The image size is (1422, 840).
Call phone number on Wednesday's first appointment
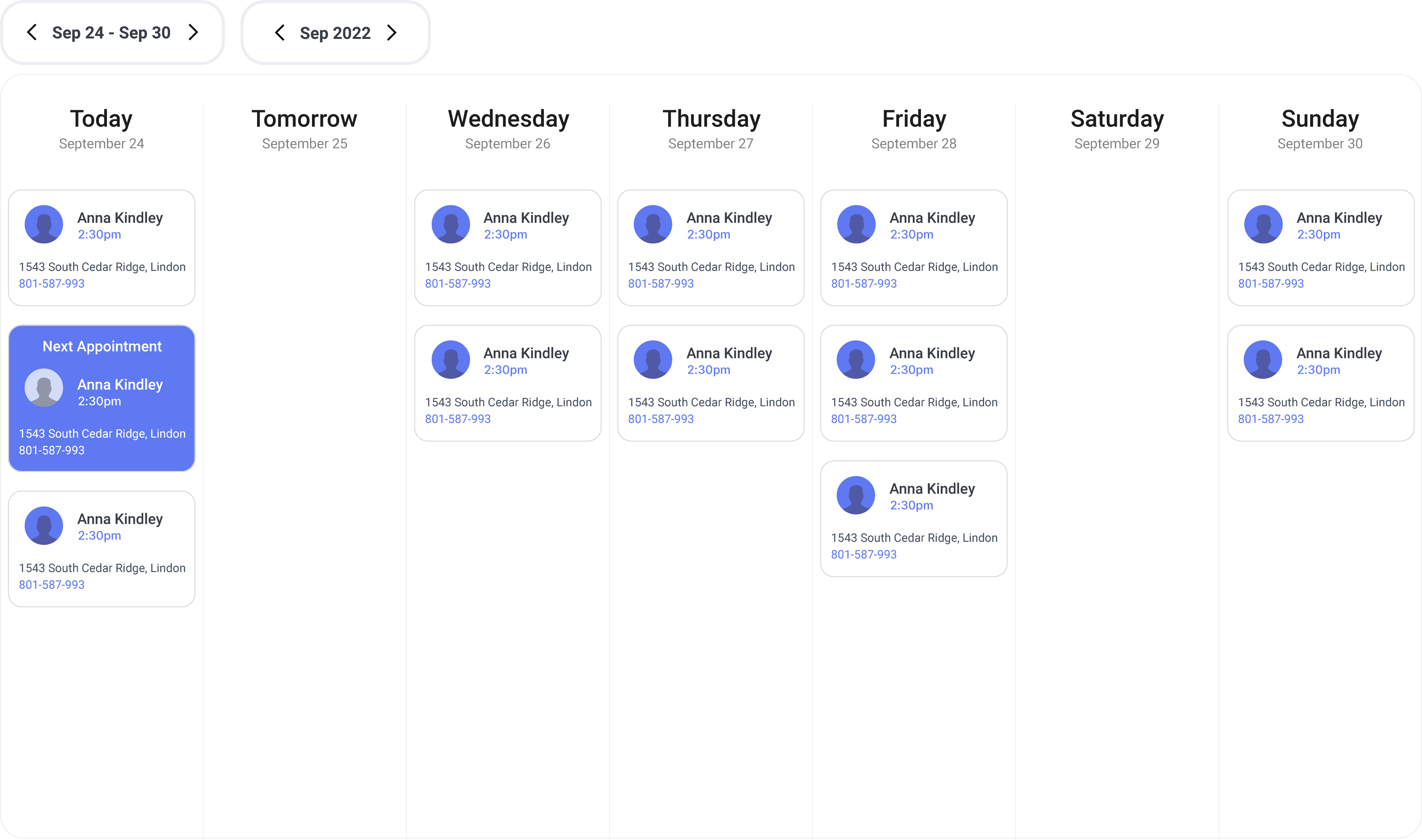[458, 283]
